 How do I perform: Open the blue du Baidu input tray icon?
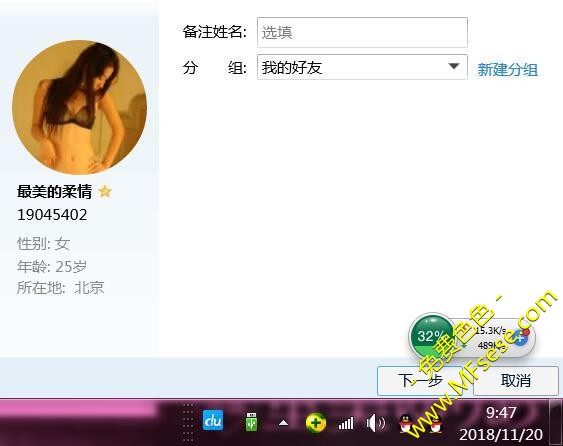[213, 421]
